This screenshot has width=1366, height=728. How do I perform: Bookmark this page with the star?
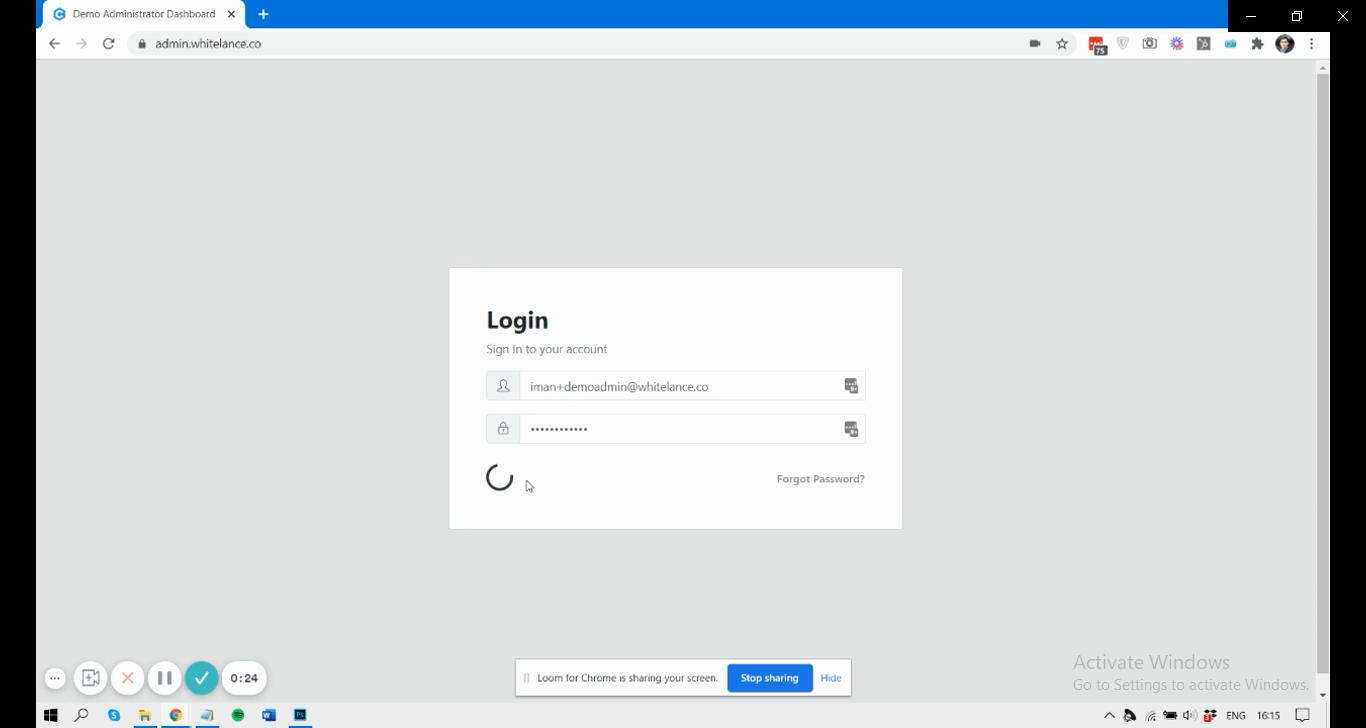click(x=1062, y=44)
